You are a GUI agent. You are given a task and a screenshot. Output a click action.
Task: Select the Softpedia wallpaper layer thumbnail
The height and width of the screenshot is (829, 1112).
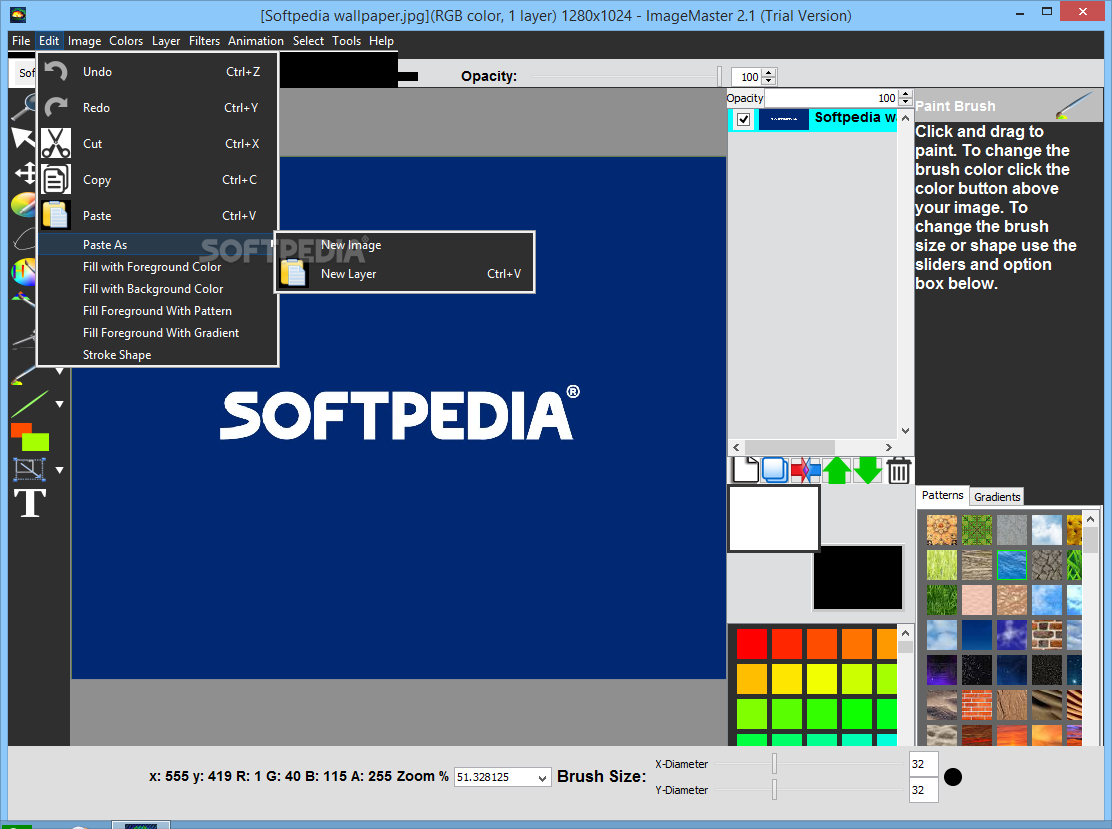(x=784, y=119)
